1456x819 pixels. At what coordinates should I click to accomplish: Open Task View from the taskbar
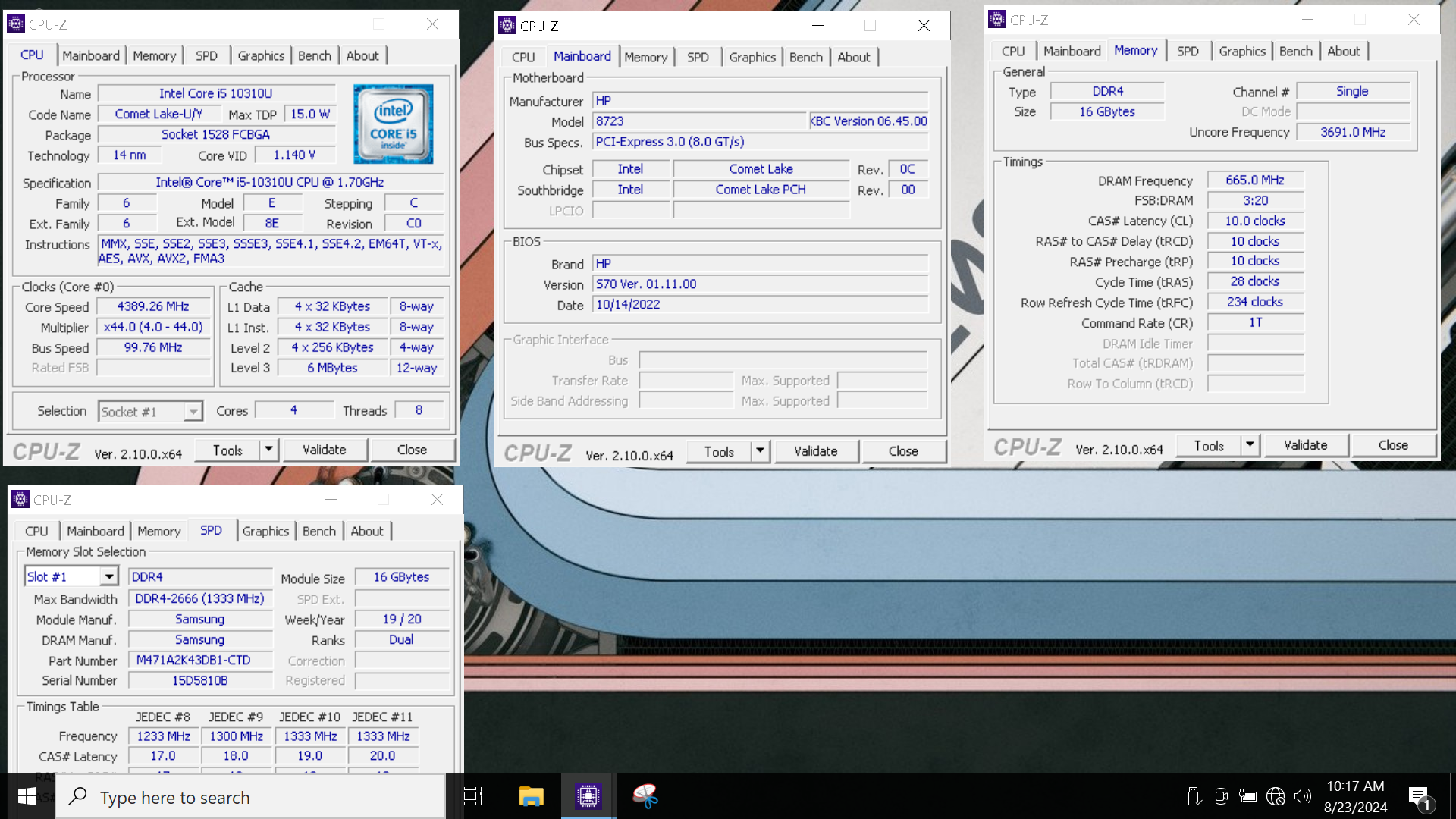pos(473,796)
